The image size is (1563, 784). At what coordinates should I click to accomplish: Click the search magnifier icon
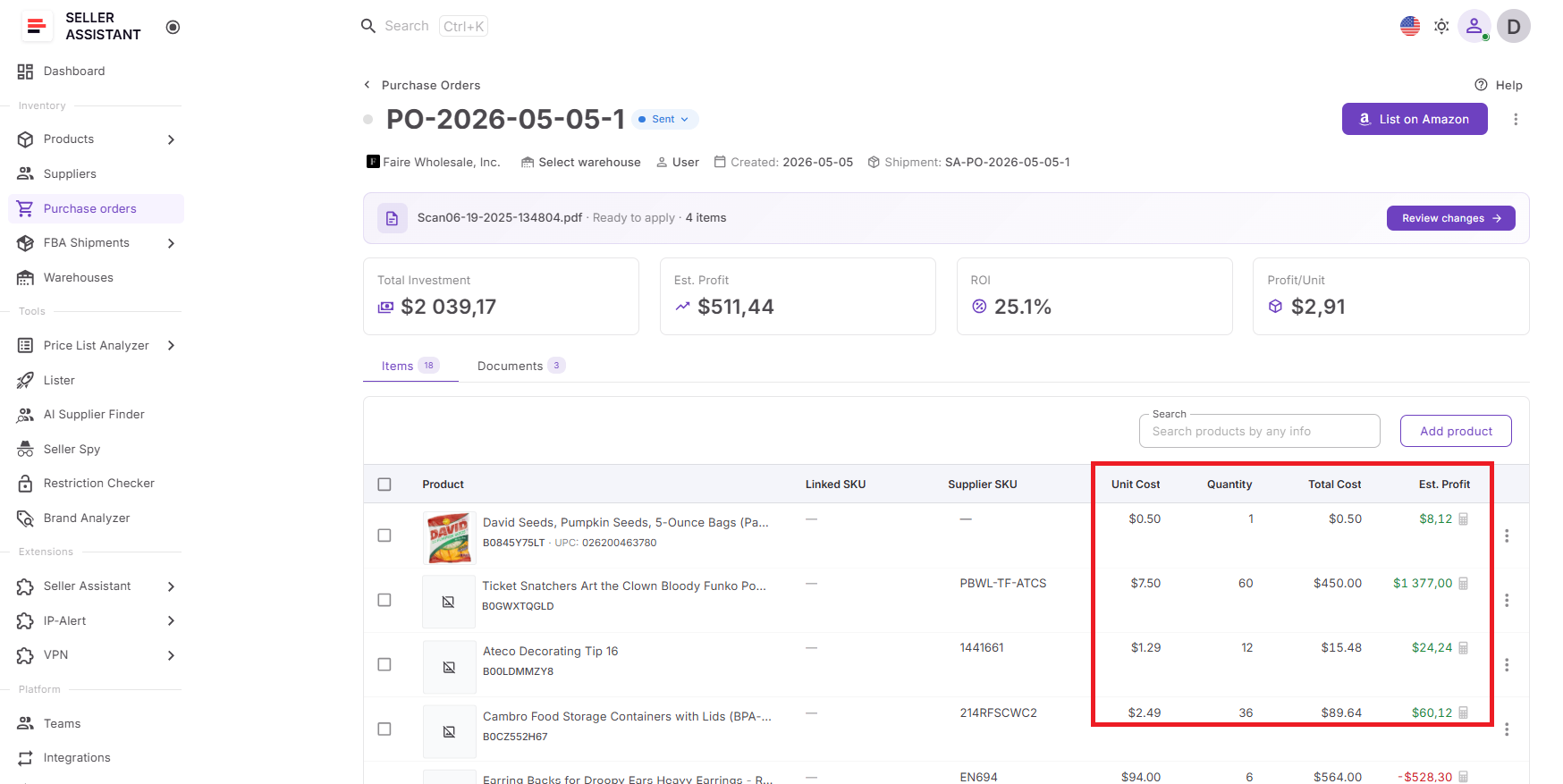pos(368,26)
